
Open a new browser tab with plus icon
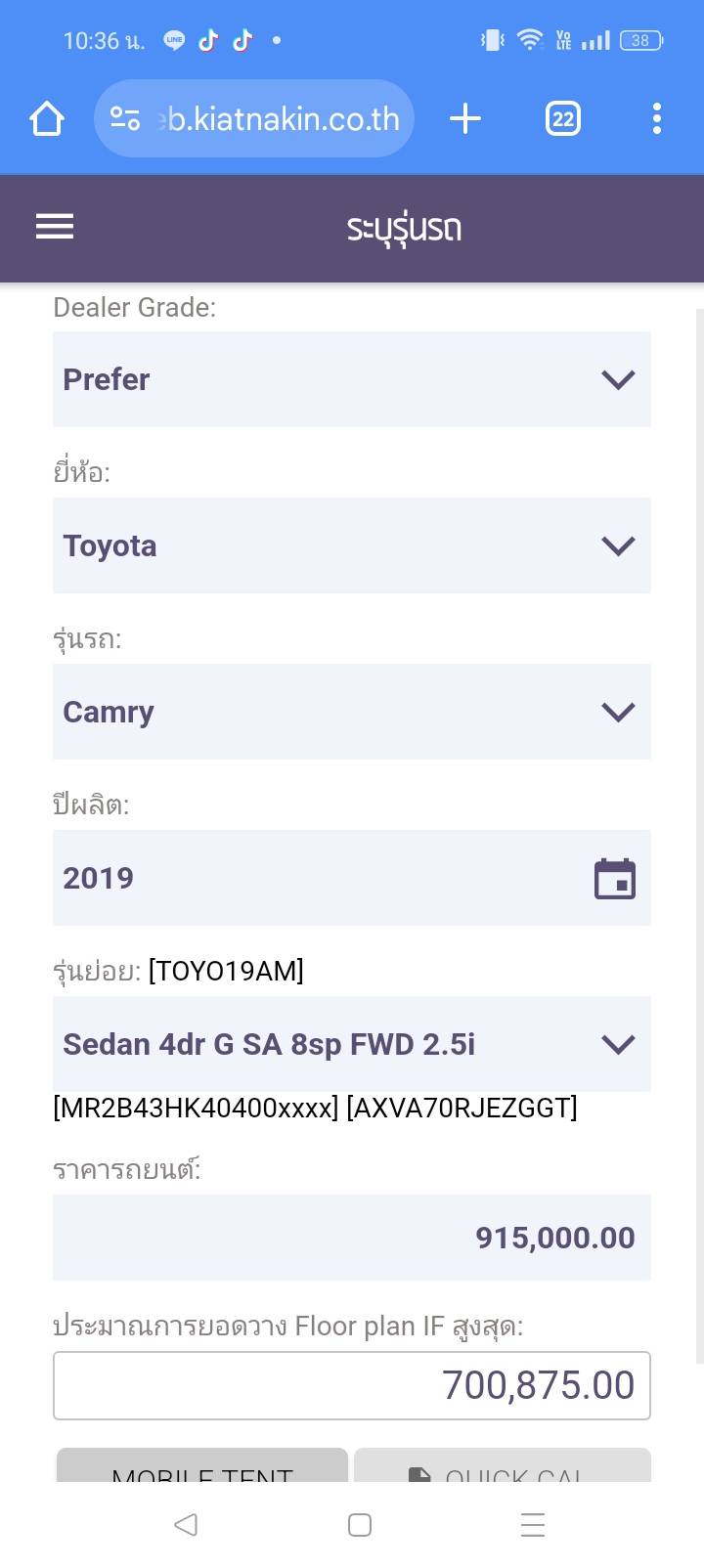[465, 119]
